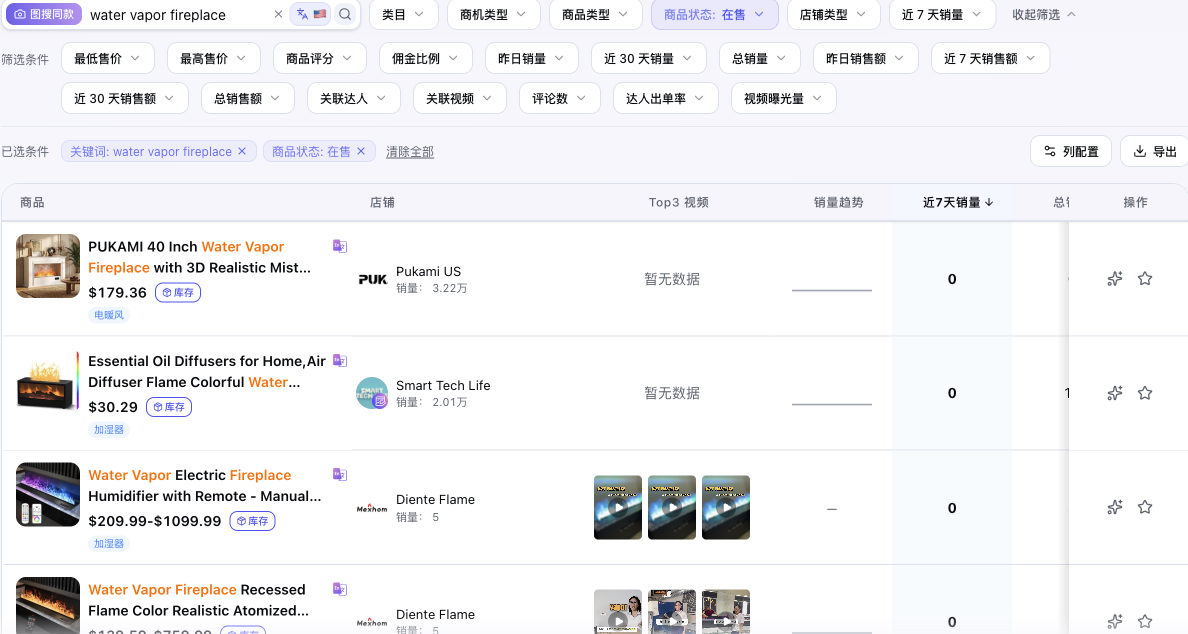Image resolution: width=1188 pixels, height=634 pixels.
Task: Click the Pukami US store logo
Action: pyautogui.click(x=373, y=280)
